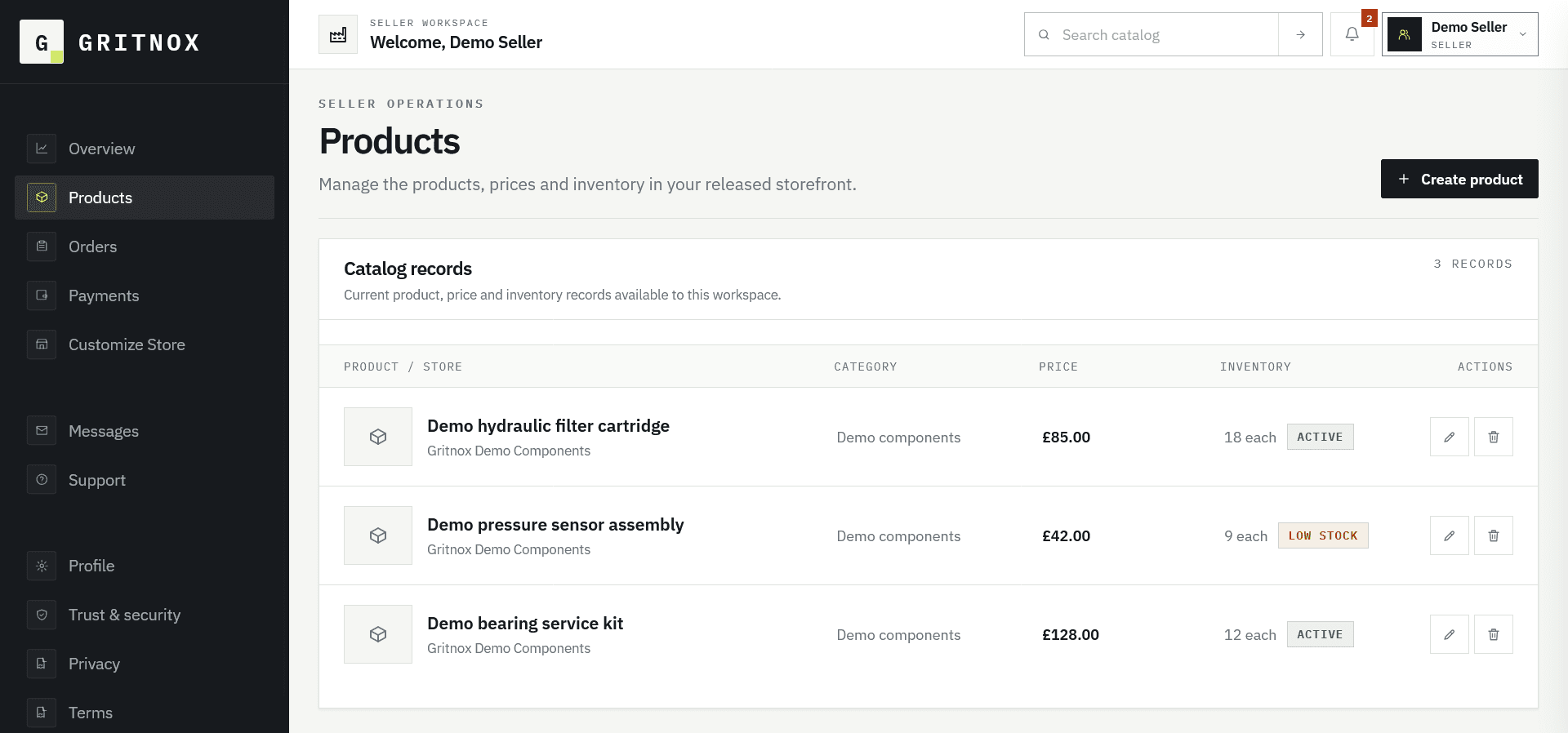Click hydraulic filter cartridge product thumbnail
This screenshot has width=1568, height=733.
pyautogui.click(x=378, y=437)
